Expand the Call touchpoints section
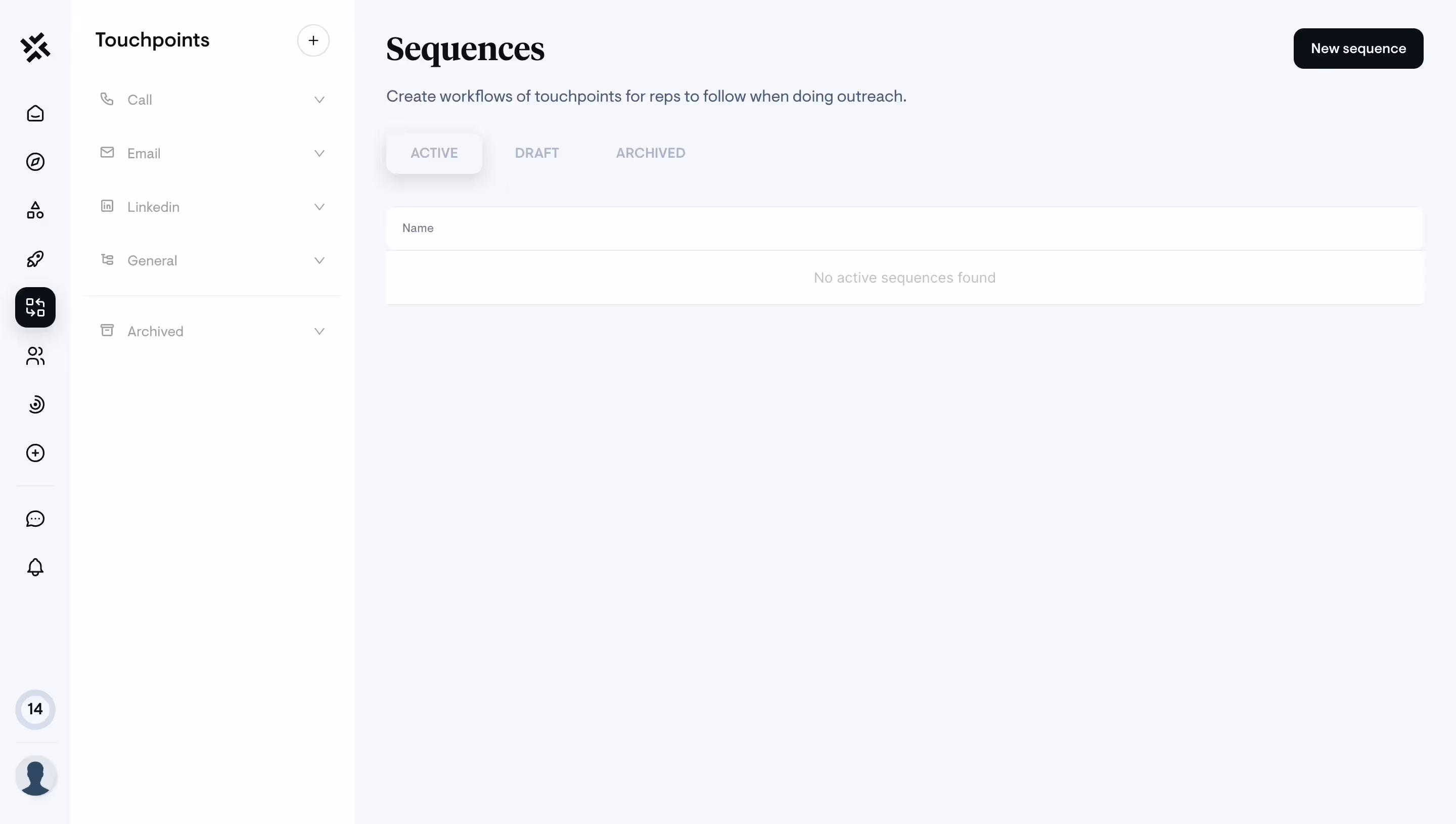Screen dimensions: 1456x824 coord(213,100)
